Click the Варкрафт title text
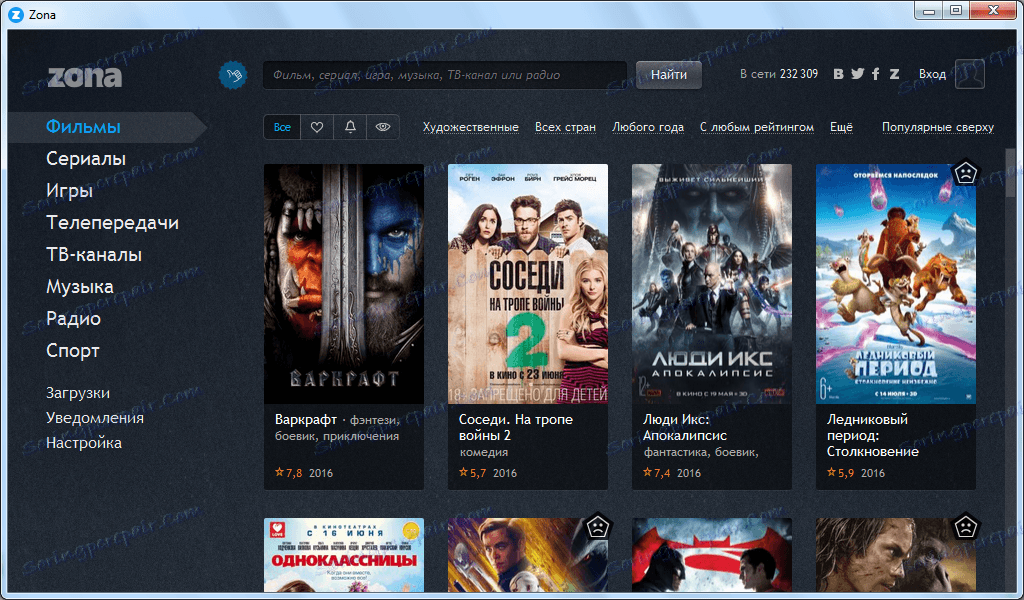Screen dimensions: 1024x600 [x=306, y=419]
